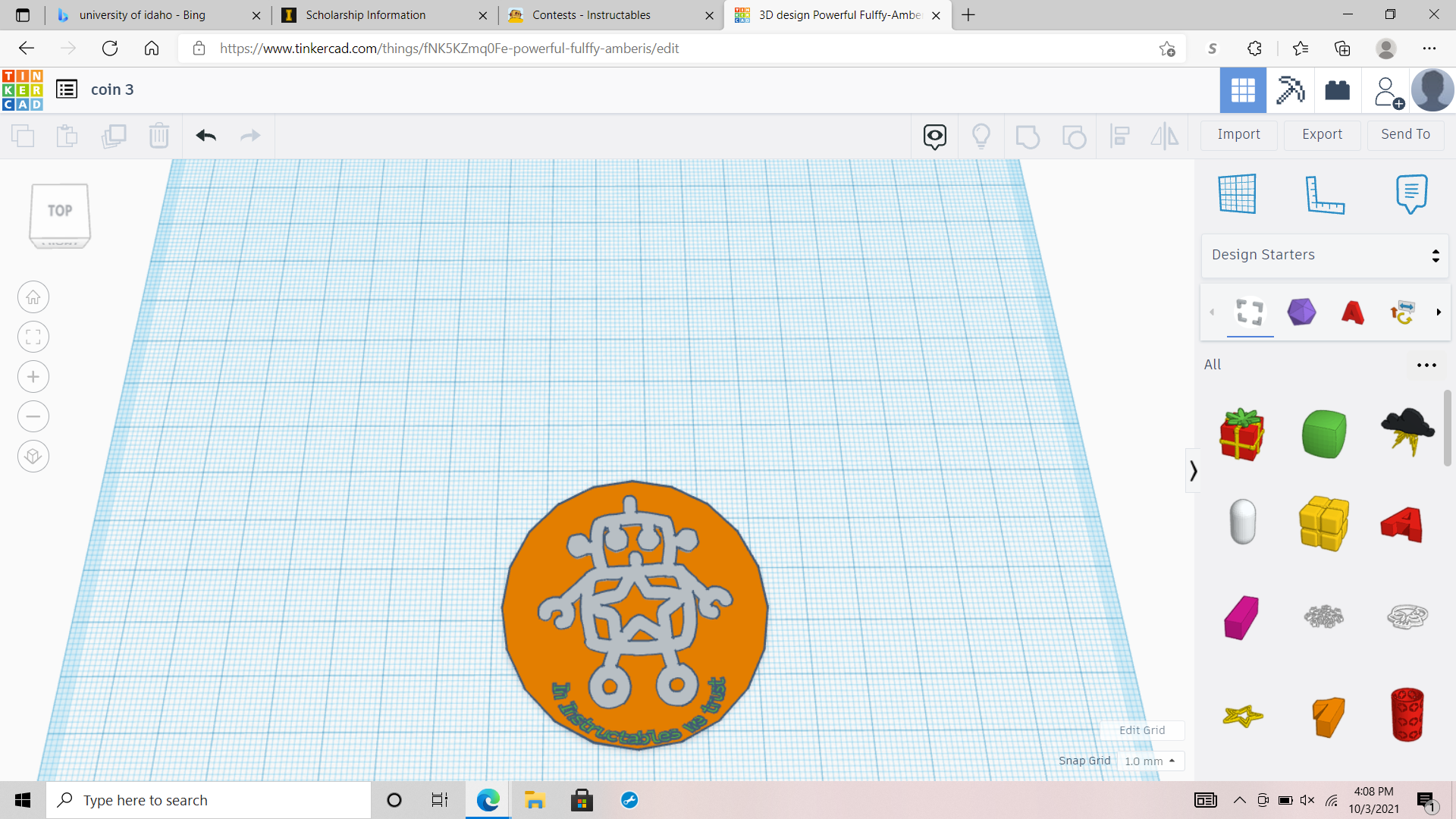Viewport: 1456px width, 819px height.
Task: Group shapes with the Group icon
Action: [1028, 136]
